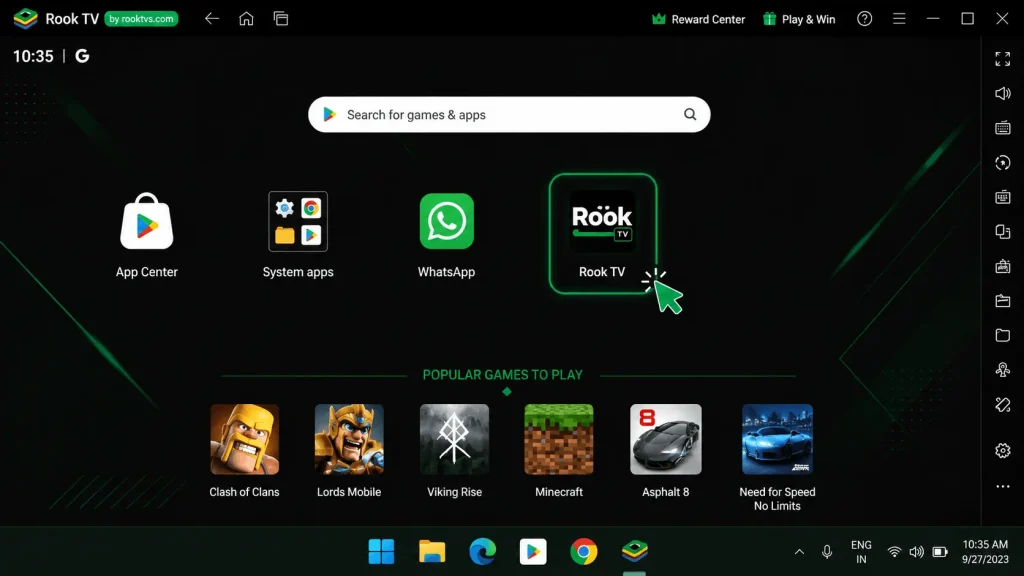This screenshot has width=1024, height=576.
Task: Open the recent apps multi-window icon
Action: [281, 19]
